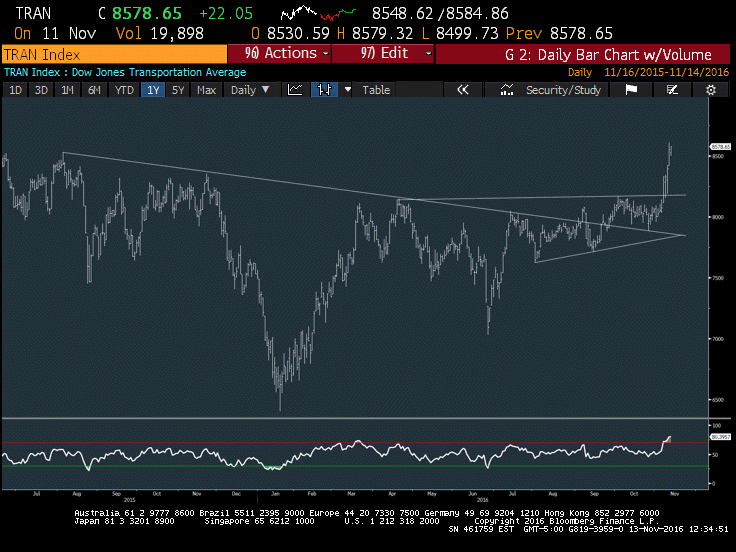The image size is (736, 552).
Task: Click the Prev value 8578.65
Action: pos(581,33)
